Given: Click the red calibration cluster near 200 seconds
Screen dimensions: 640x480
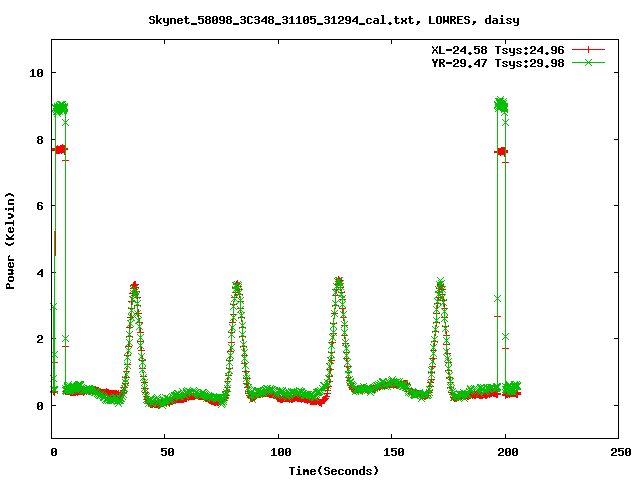Looking at the screenshot, I should pyautogui.click(x=501, y=152).
